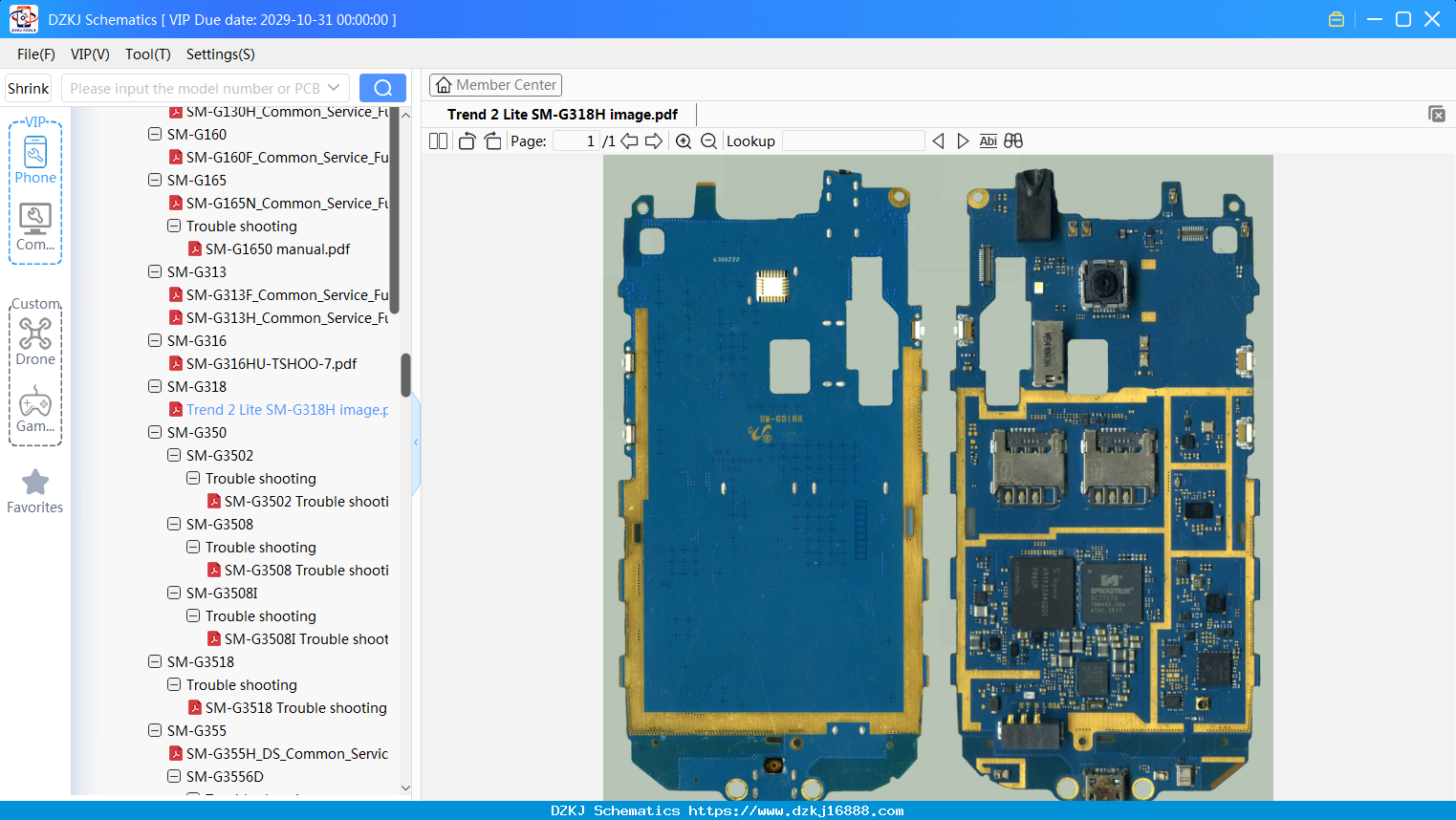
Task: Click the page number input field
Action: [x=576, y=141]
